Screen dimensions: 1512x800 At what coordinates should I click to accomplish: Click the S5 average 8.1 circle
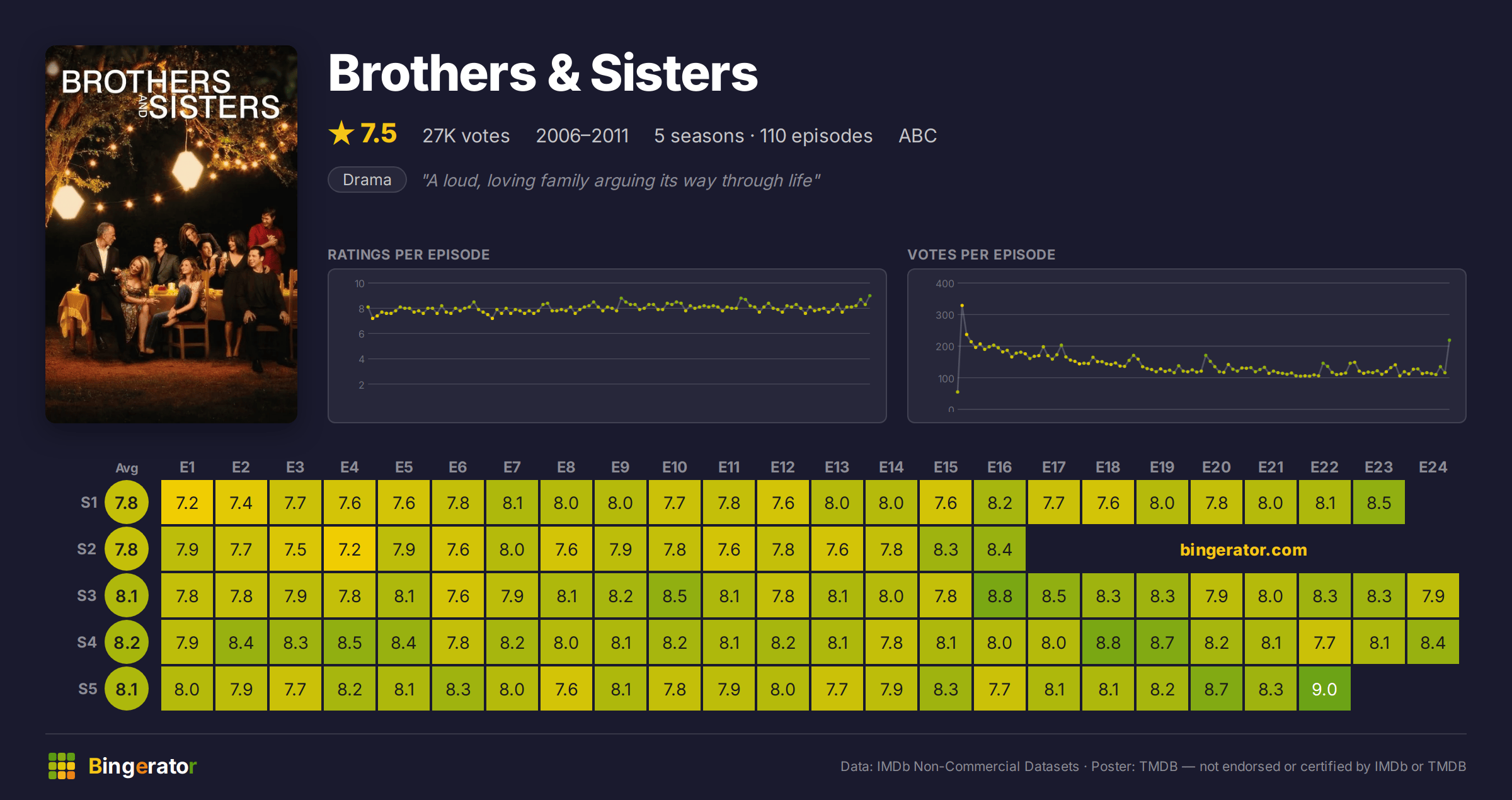coord(127,689)
